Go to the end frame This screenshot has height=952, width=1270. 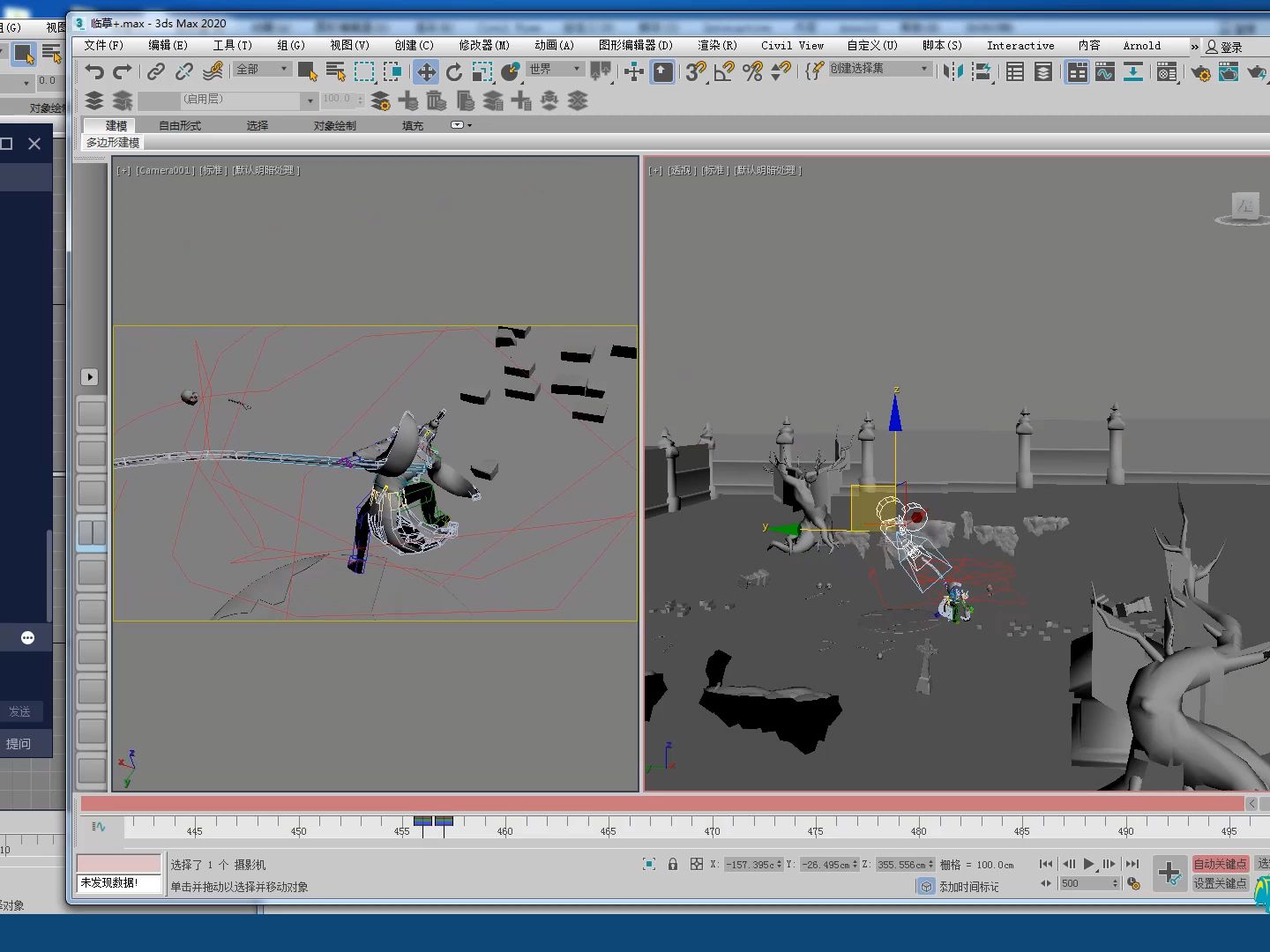(1132, 864)
